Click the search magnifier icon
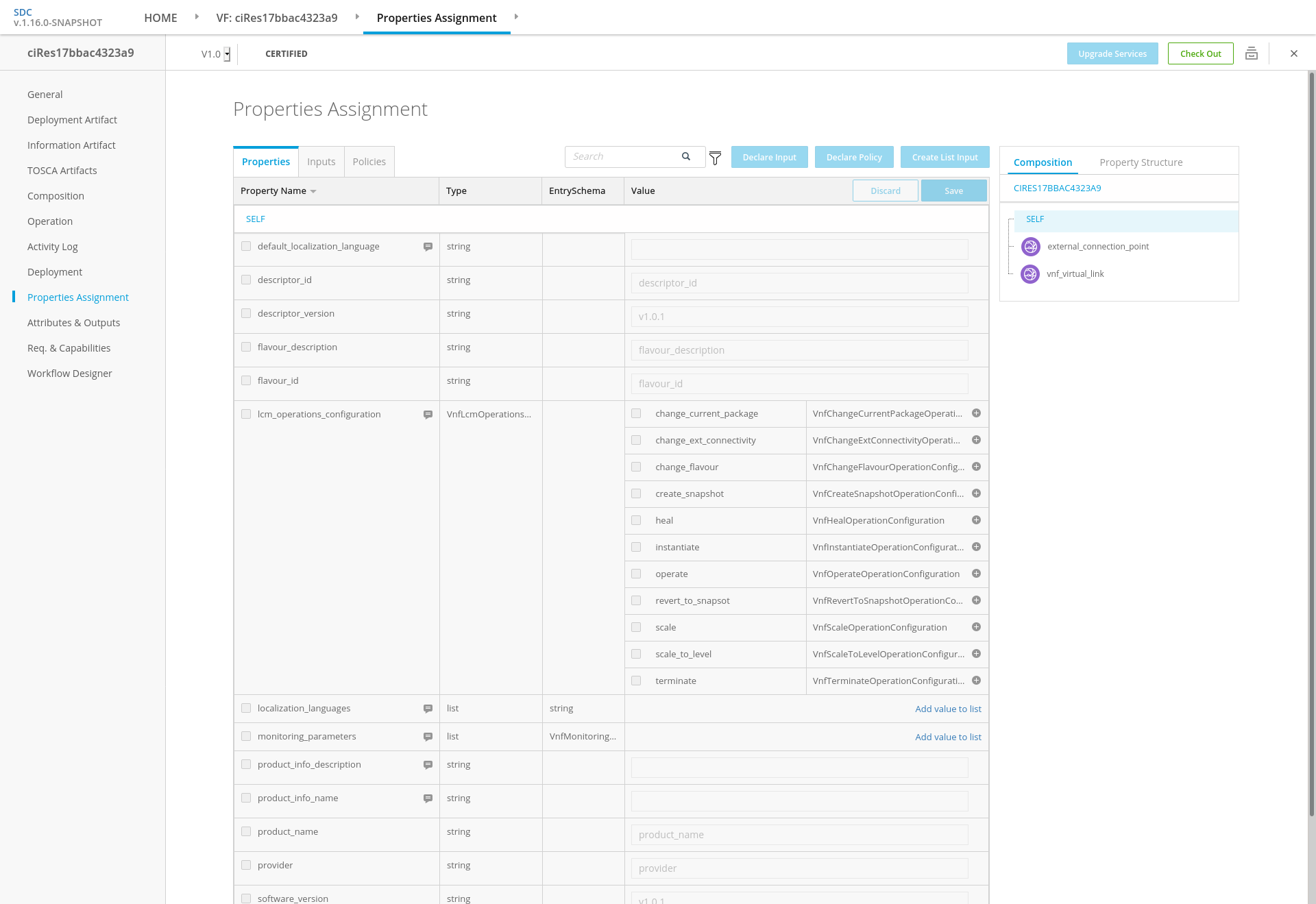 click(685, 156)
